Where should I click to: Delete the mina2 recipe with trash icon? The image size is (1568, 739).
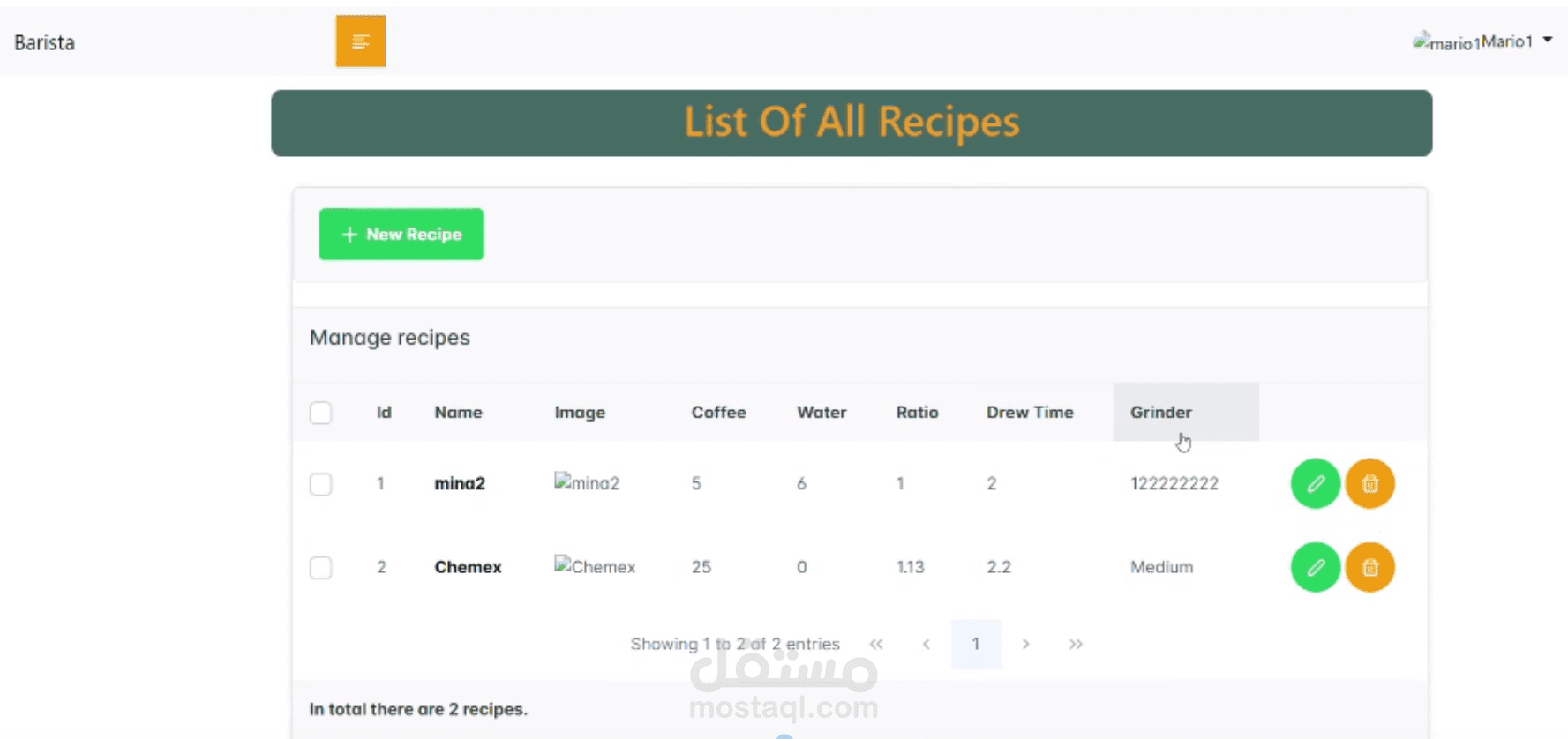tap(1369, 483)
